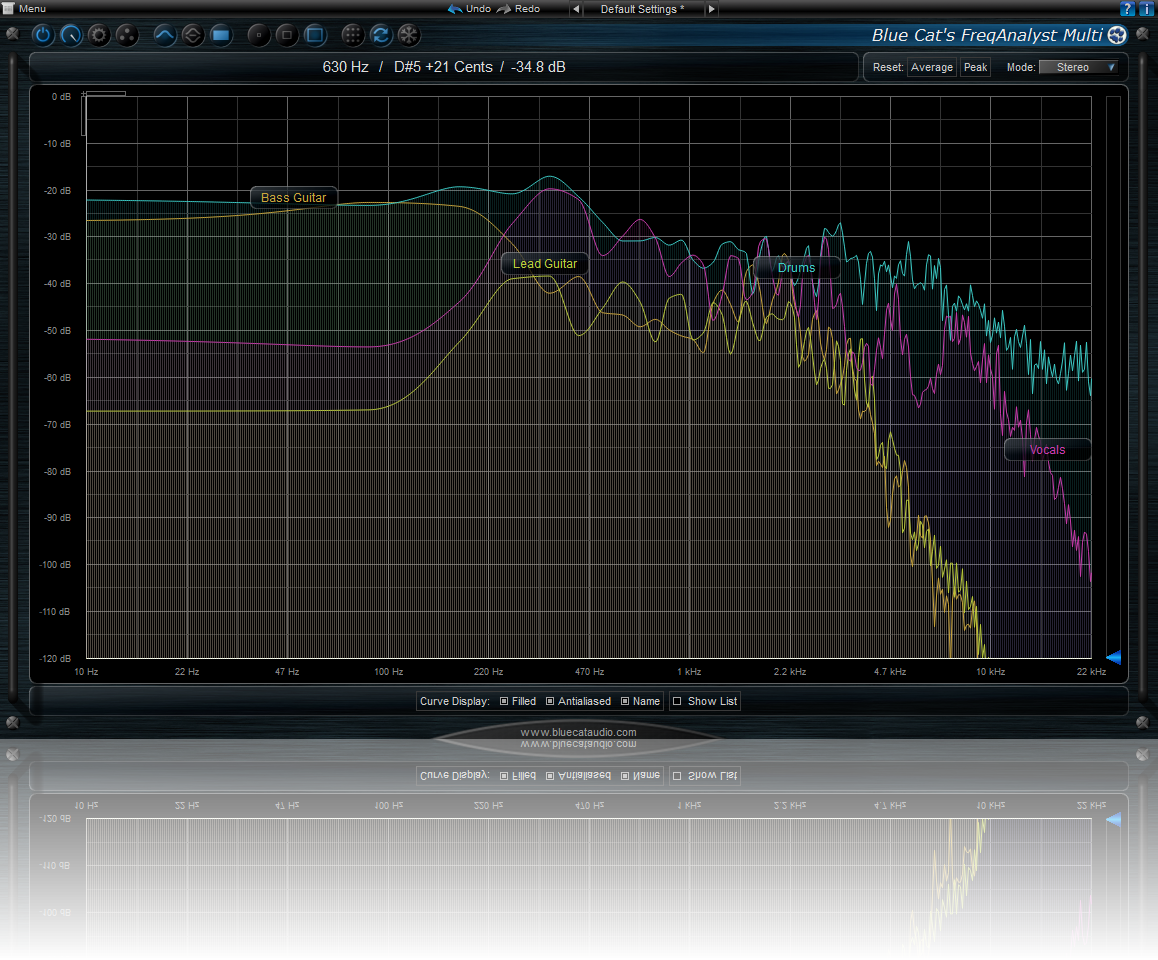This screenshot has width=1158, height=960.
Task: Click the Undo arrow
Action: (x=456, y=9)
